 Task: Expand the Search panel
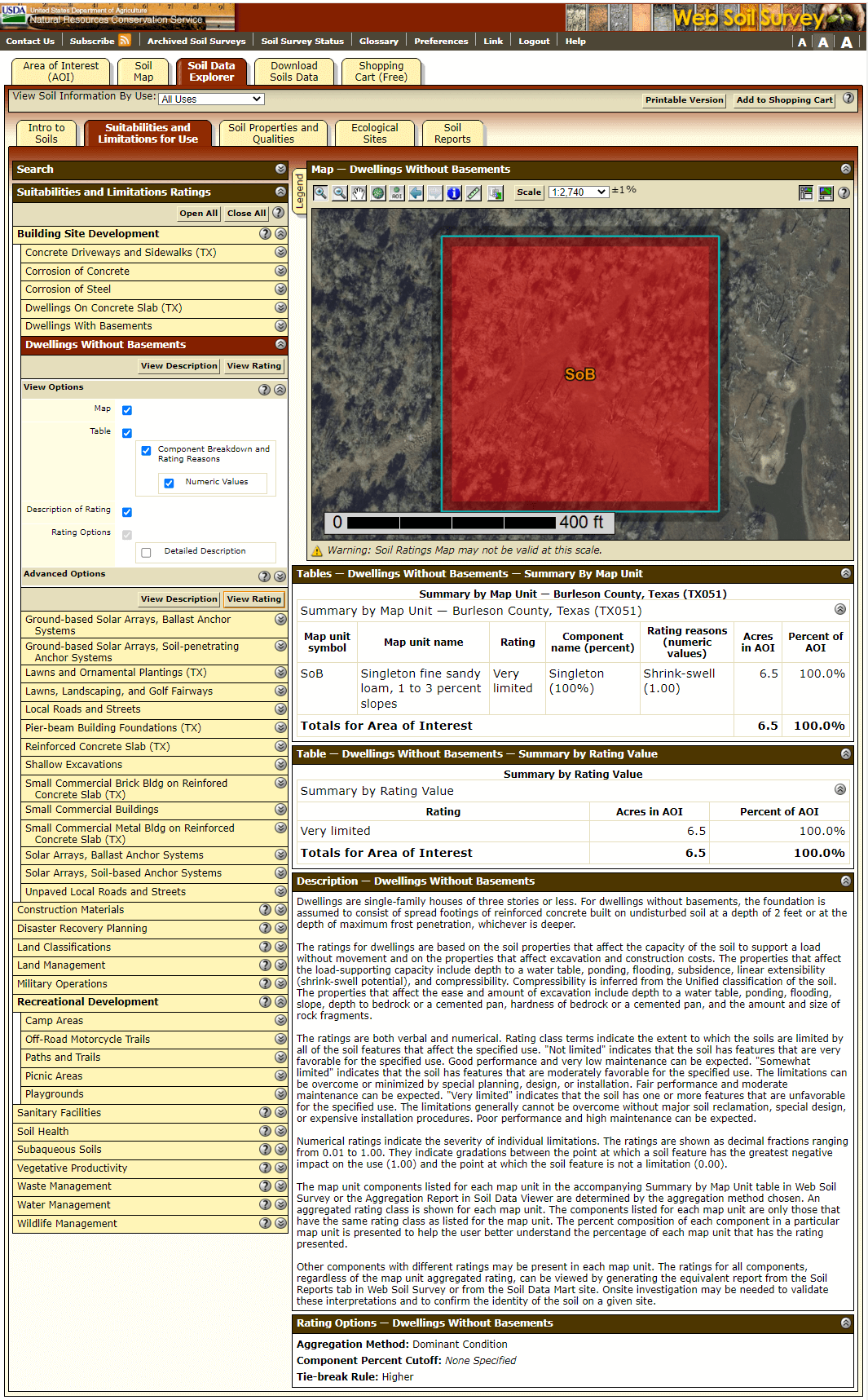(280, 169)
